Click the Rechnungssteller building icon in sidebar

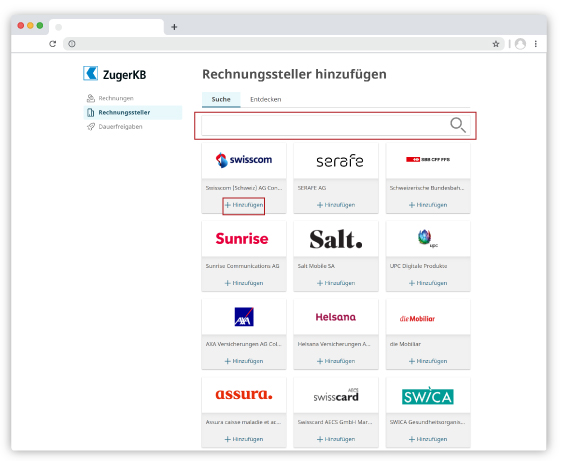[90, 112]
